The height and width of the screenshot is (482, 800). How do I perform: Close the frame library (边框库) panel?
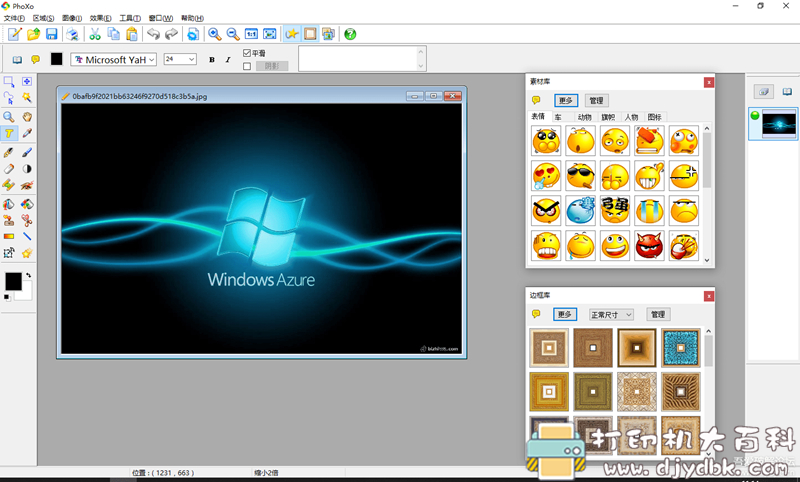tap(709, 296)
